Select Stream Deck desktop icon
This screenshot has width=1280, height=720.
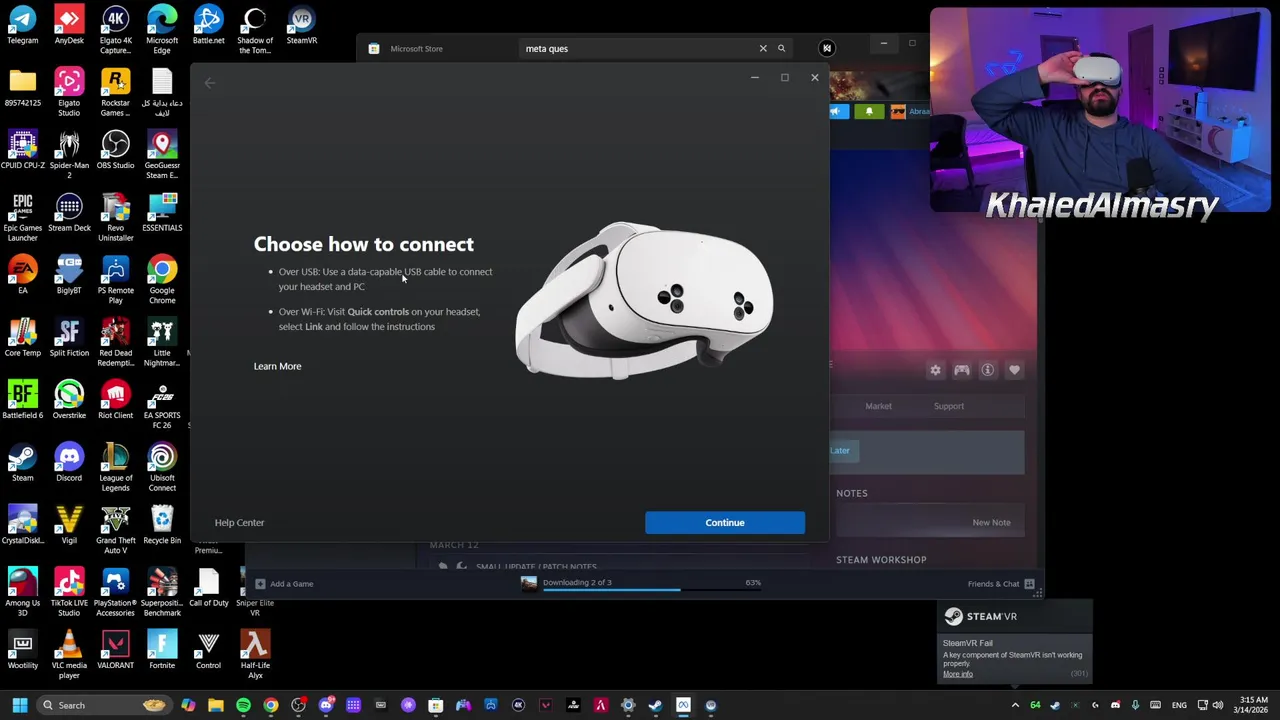click(x=69, y=214)
